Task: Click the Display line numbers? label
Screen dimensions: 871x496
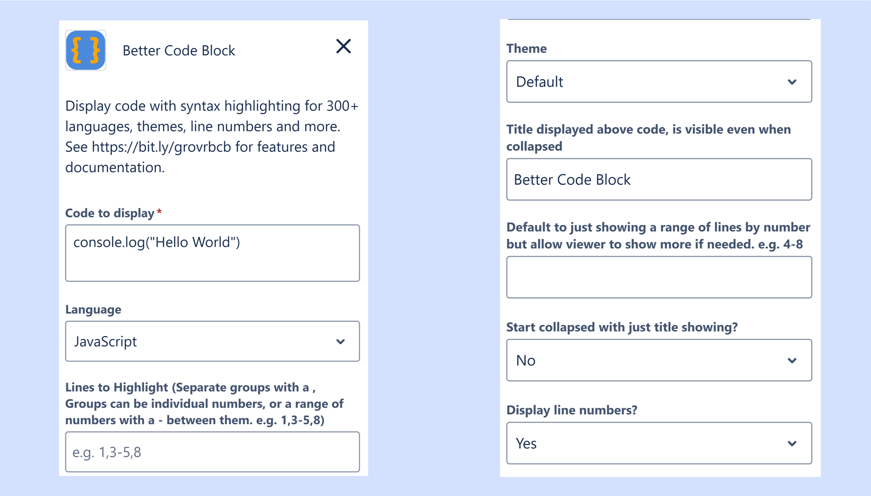Action: point(572,410)
